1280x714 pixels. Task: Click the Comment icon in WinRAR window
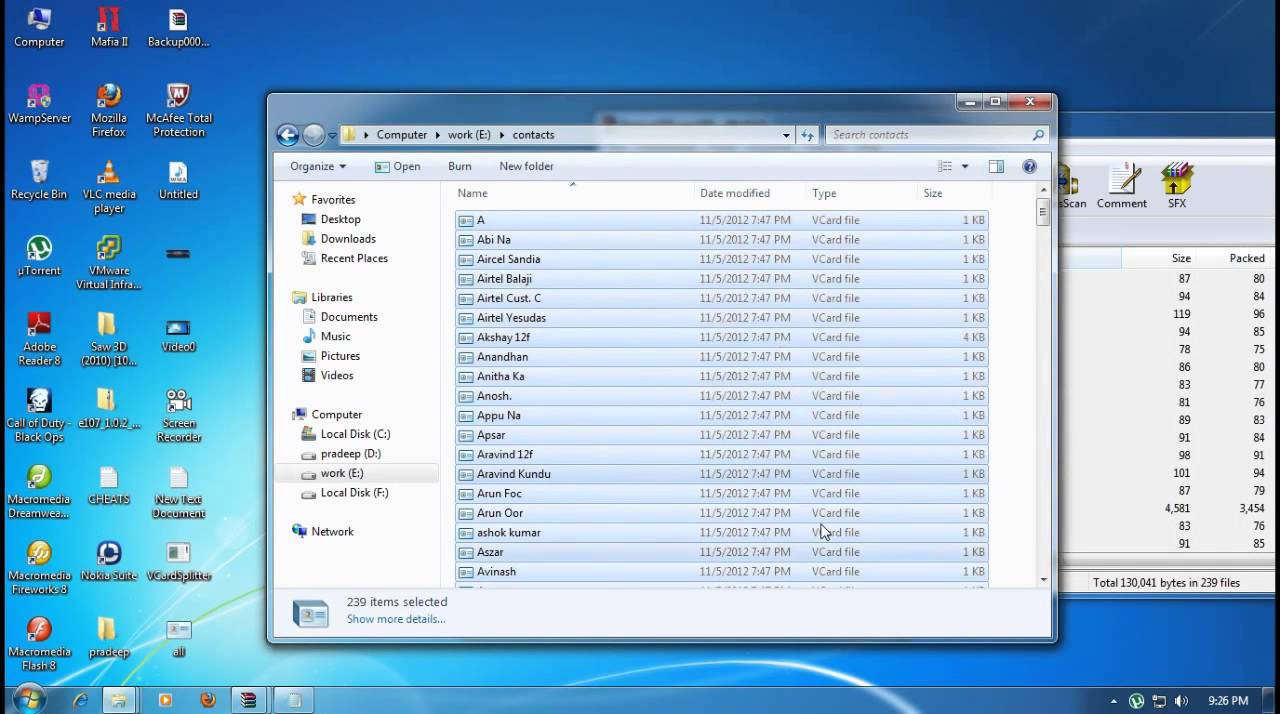(1121, 186)
